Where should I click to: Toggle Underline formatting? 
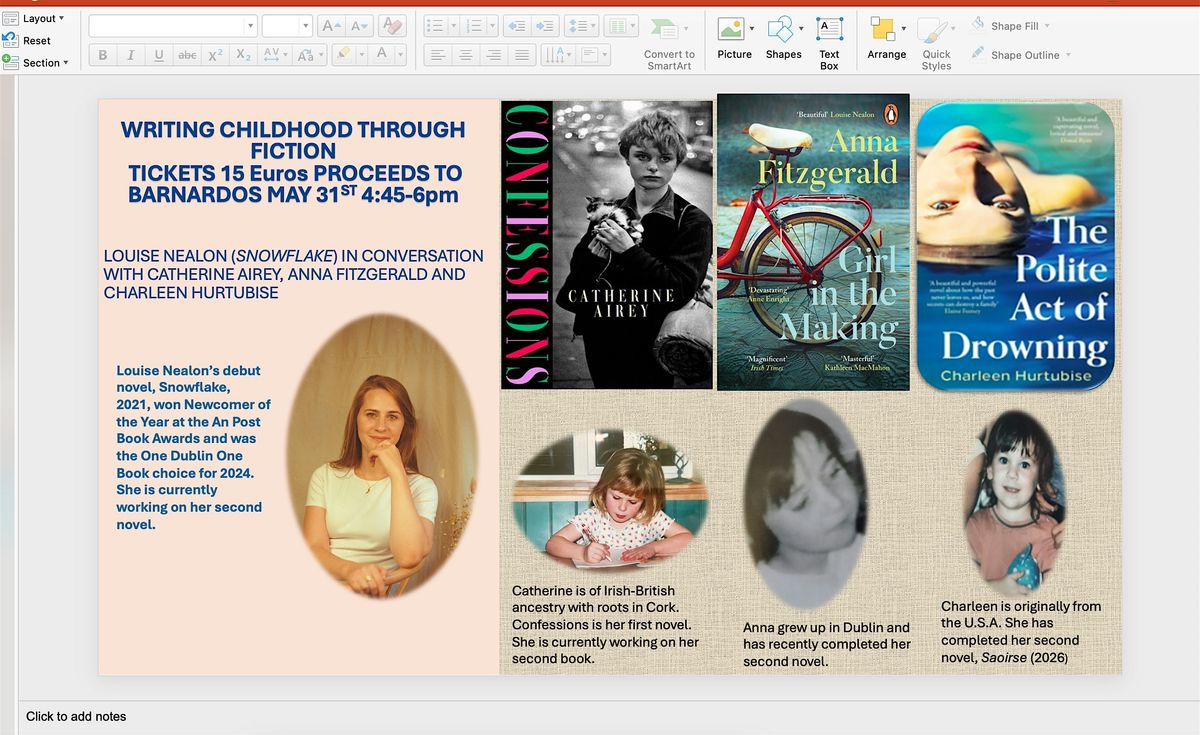pyautogui.click(x=159, y=56)
